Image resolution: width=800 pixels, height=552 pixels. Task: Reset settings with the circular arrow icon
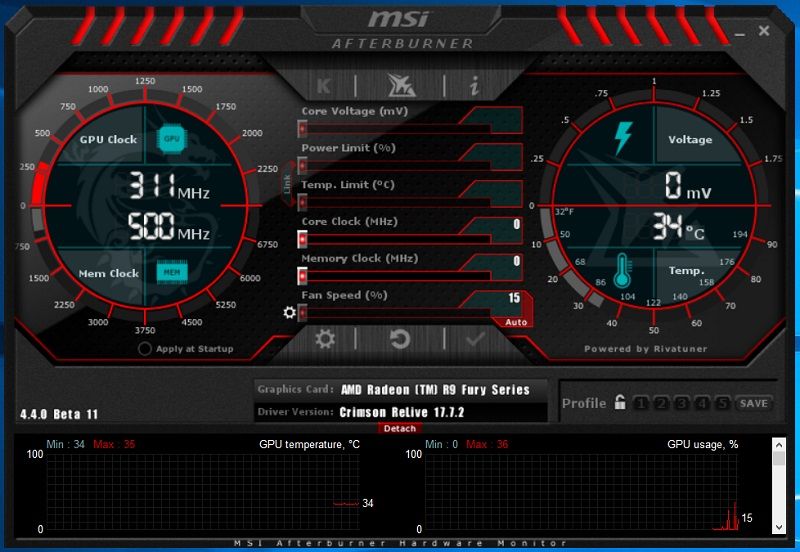click(x=400, y=339)
